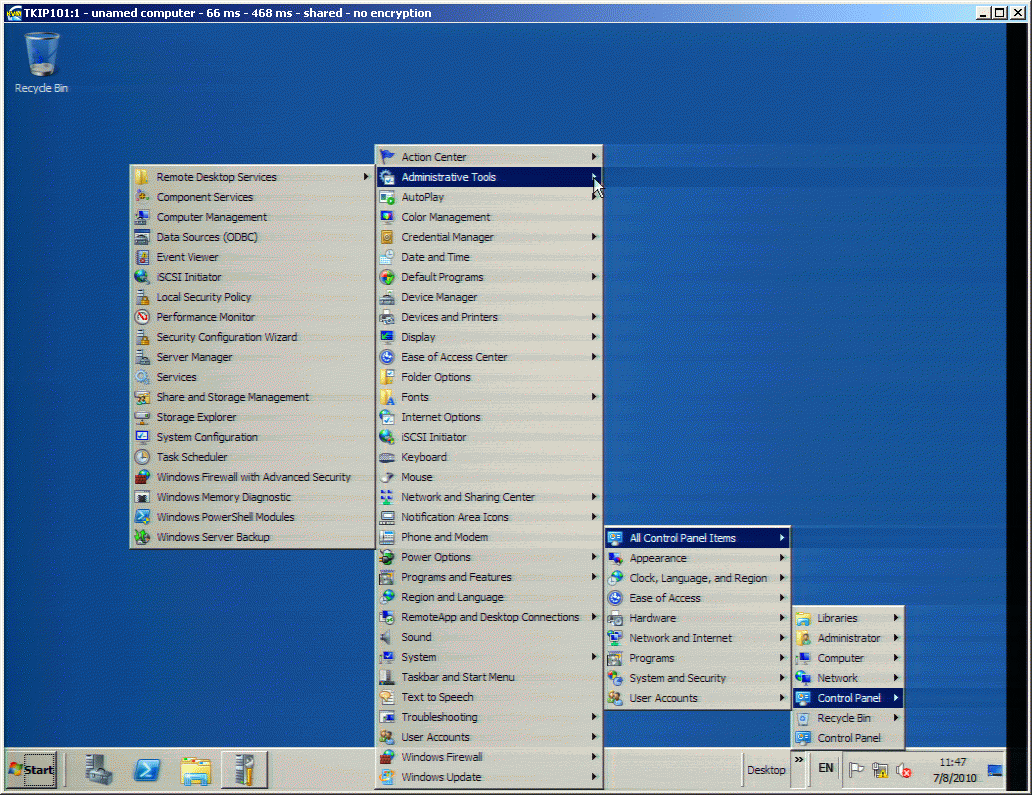Click the Windows Server Backup icon
Screen dimensions: 1032x795
tap(142, 537)
